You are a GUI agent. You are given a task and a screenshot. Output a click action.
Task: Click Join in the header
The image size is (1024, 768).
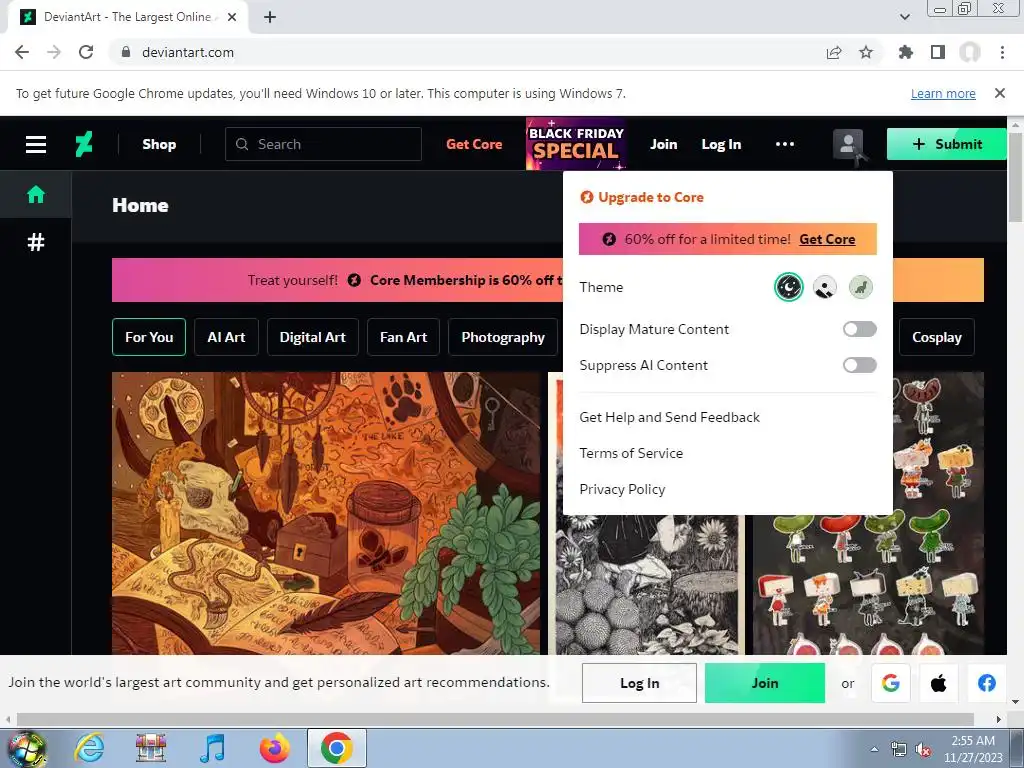[664, 144]
